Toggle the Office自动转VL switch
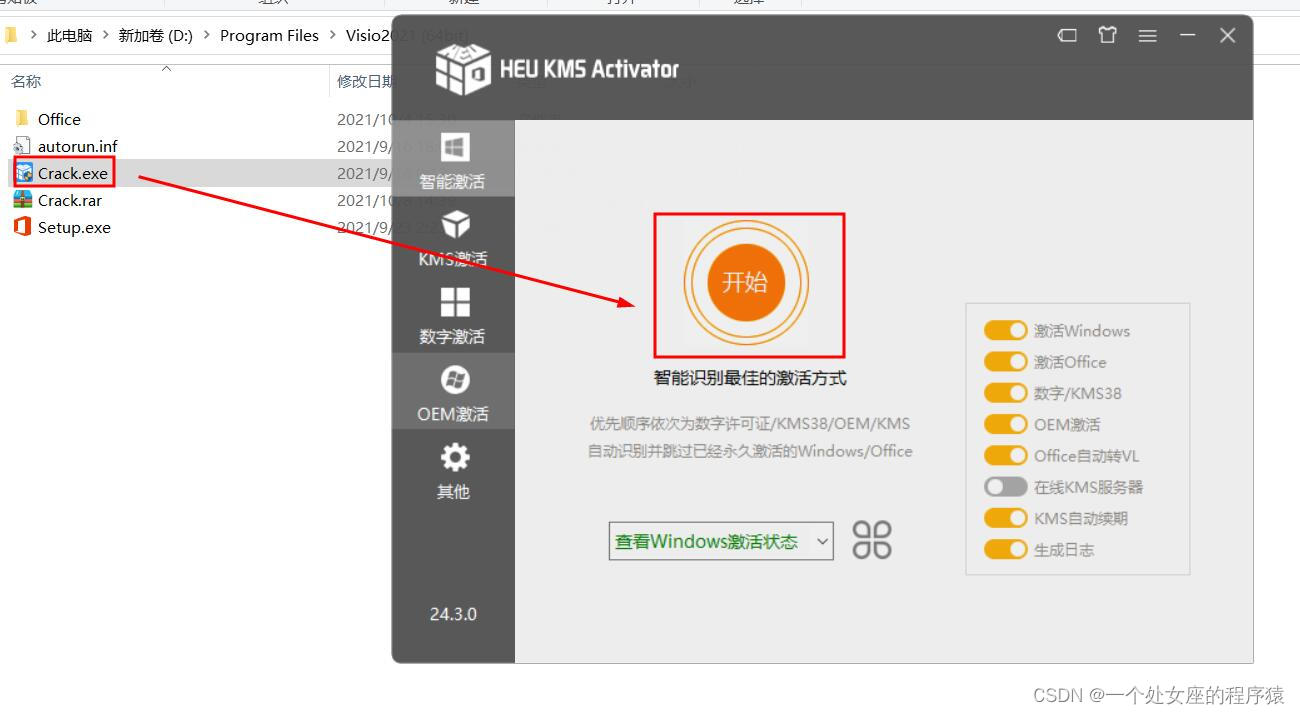1300x714 pixels. pos(1005,455)
